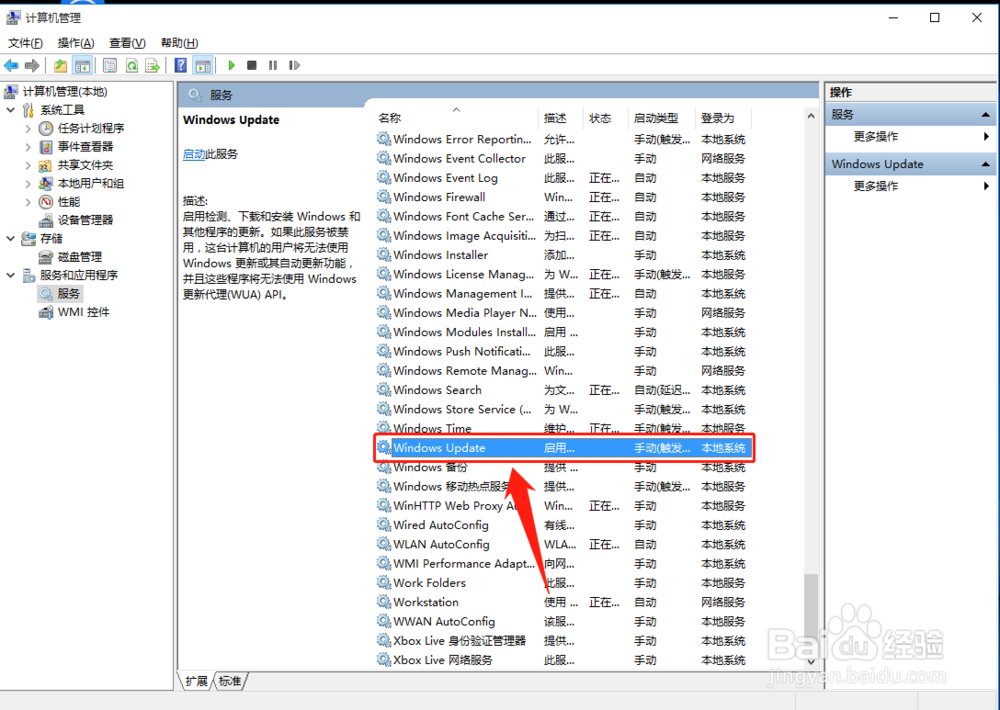Screen dimensions: 1000x710
Task: Select the Windows Search service row
Action: 564,390
